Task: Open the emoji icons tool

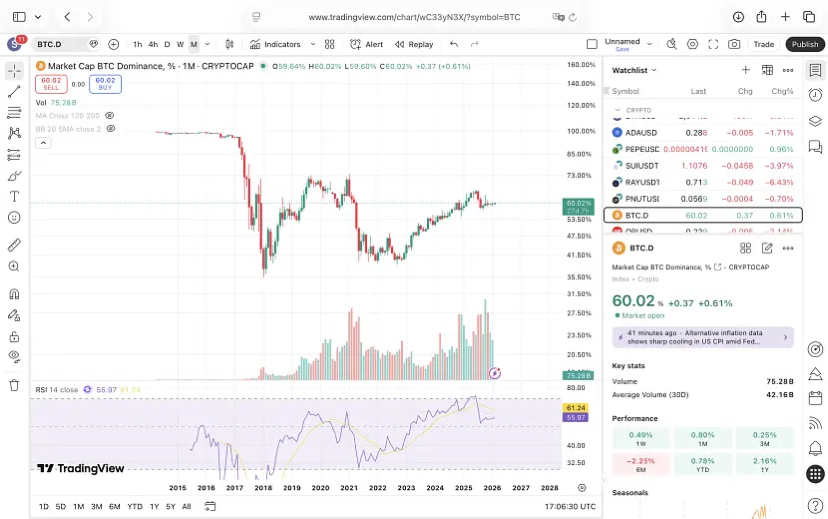Action: [14, 218]
